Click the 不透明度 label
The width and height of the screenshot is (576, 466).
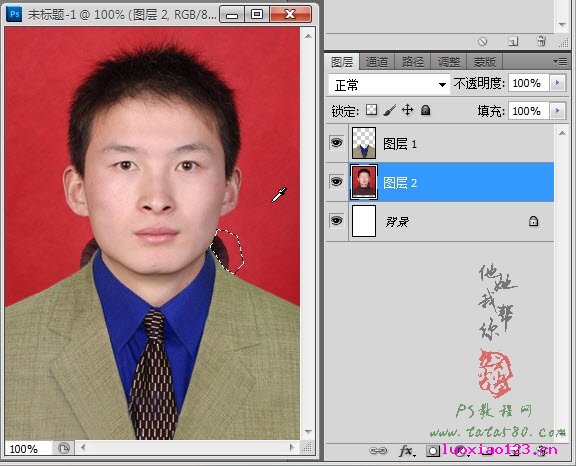tap(479, 84)
